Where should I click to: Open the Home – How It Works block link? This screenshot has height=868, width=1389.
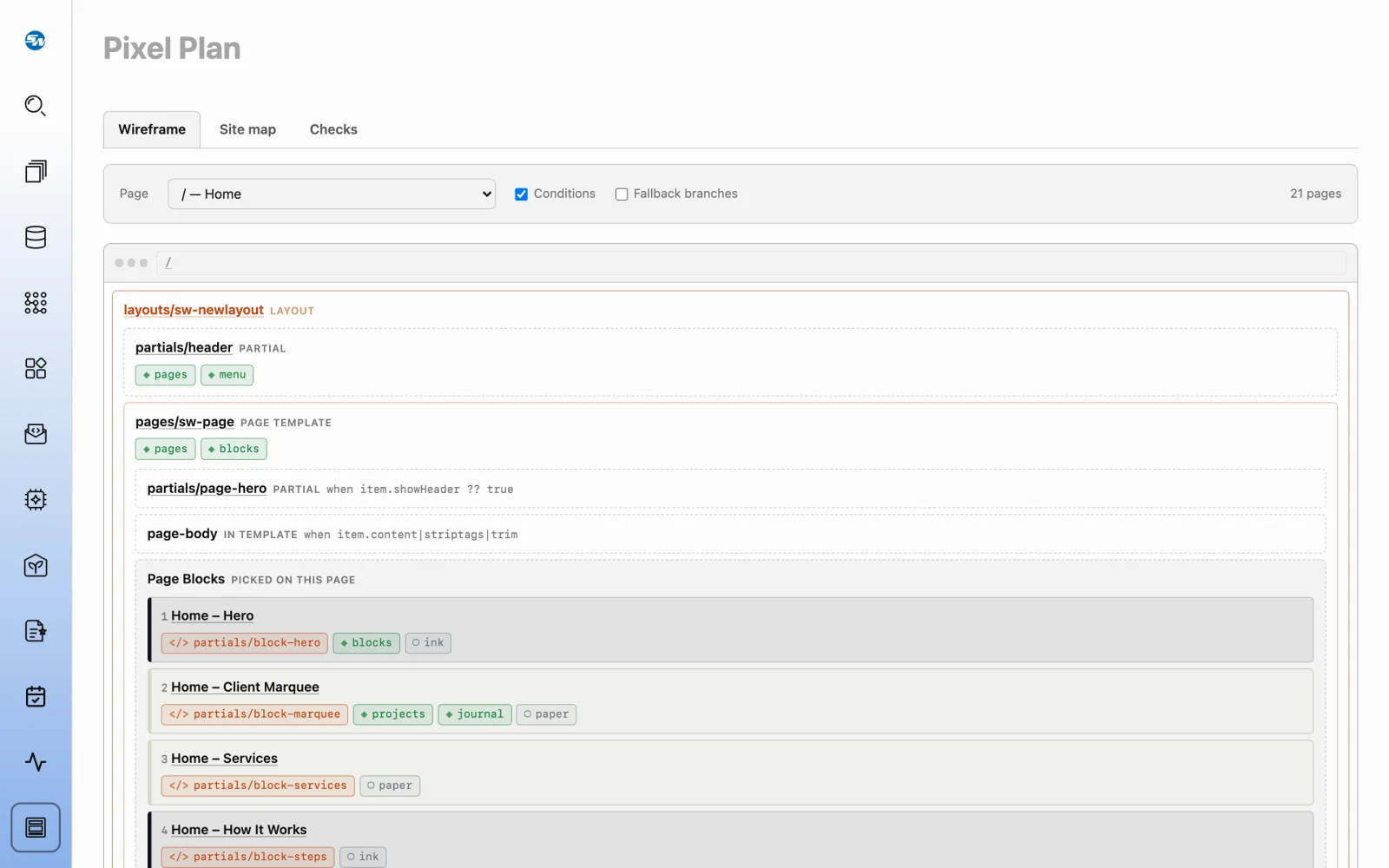239,830
